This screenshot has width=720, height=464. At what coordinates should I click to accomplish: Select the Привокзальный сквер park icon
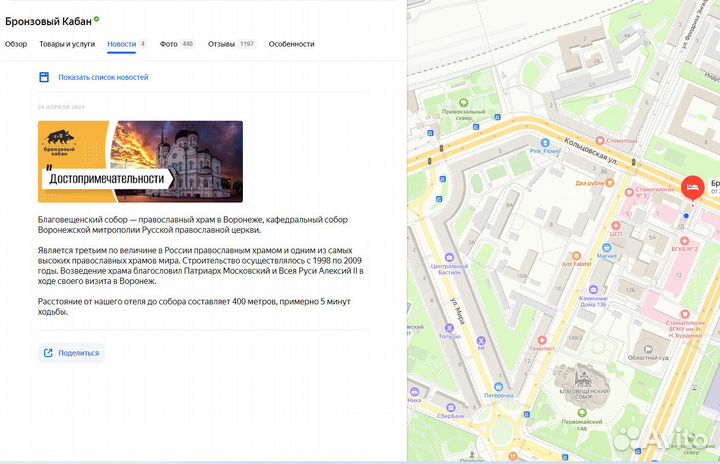(x=464, y=103)
